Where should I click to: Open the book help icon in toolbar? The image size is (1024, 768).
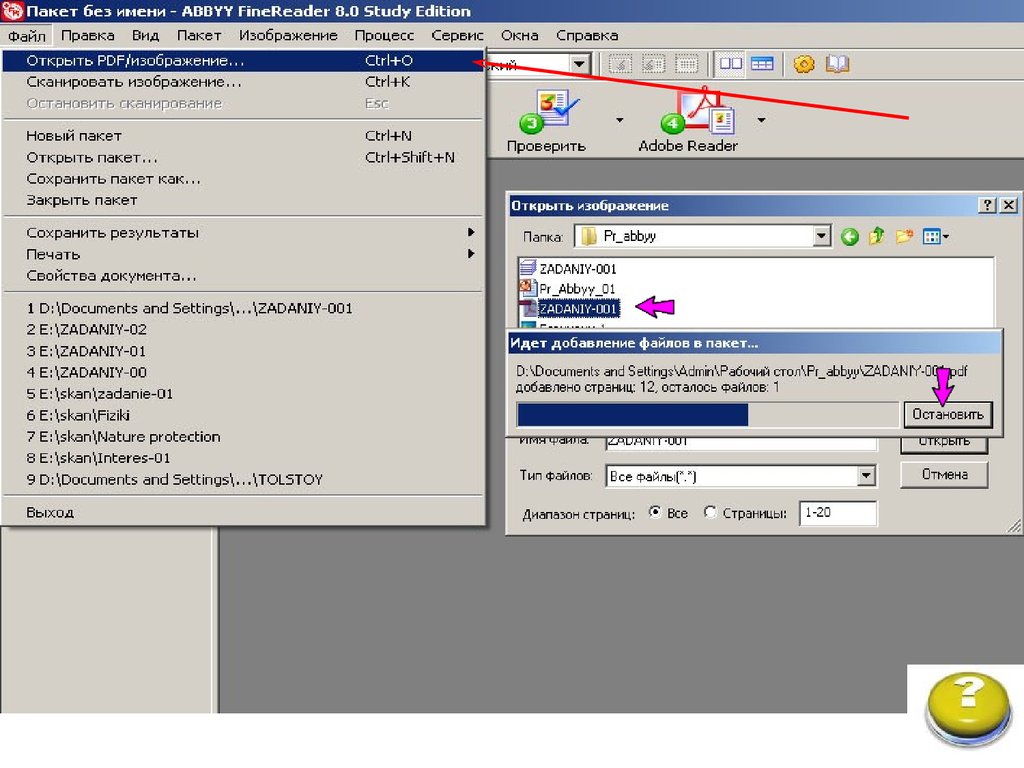[x=837, y=64]
